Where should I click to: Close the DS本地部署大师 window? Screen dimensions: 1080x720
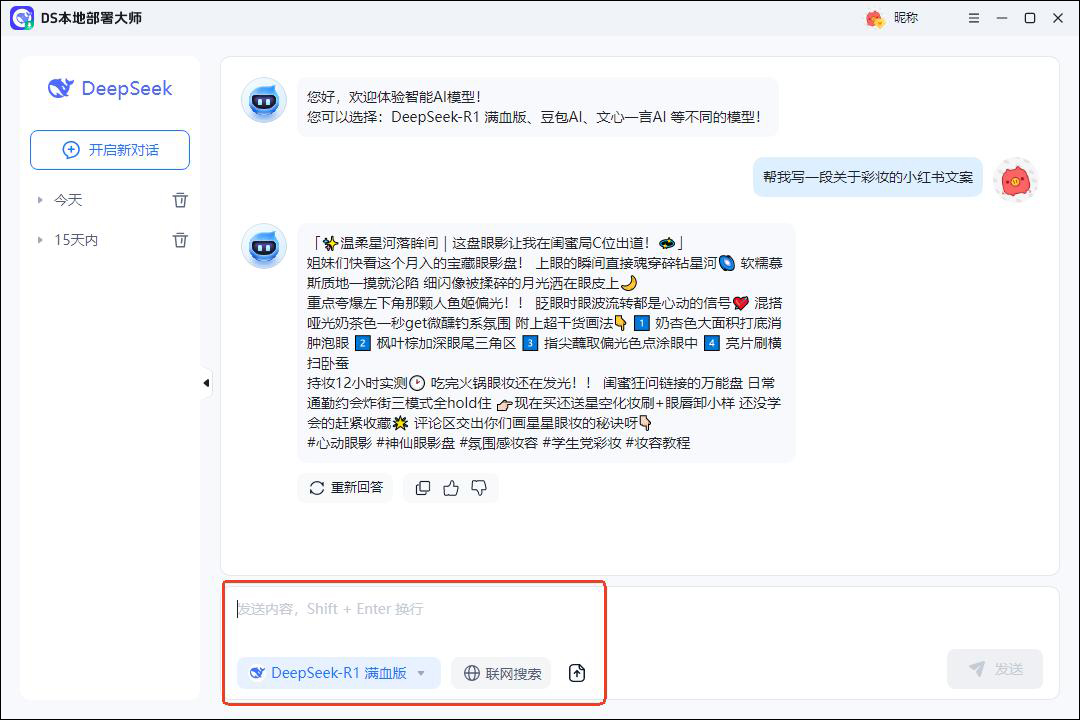click(x=1058, y=18)
